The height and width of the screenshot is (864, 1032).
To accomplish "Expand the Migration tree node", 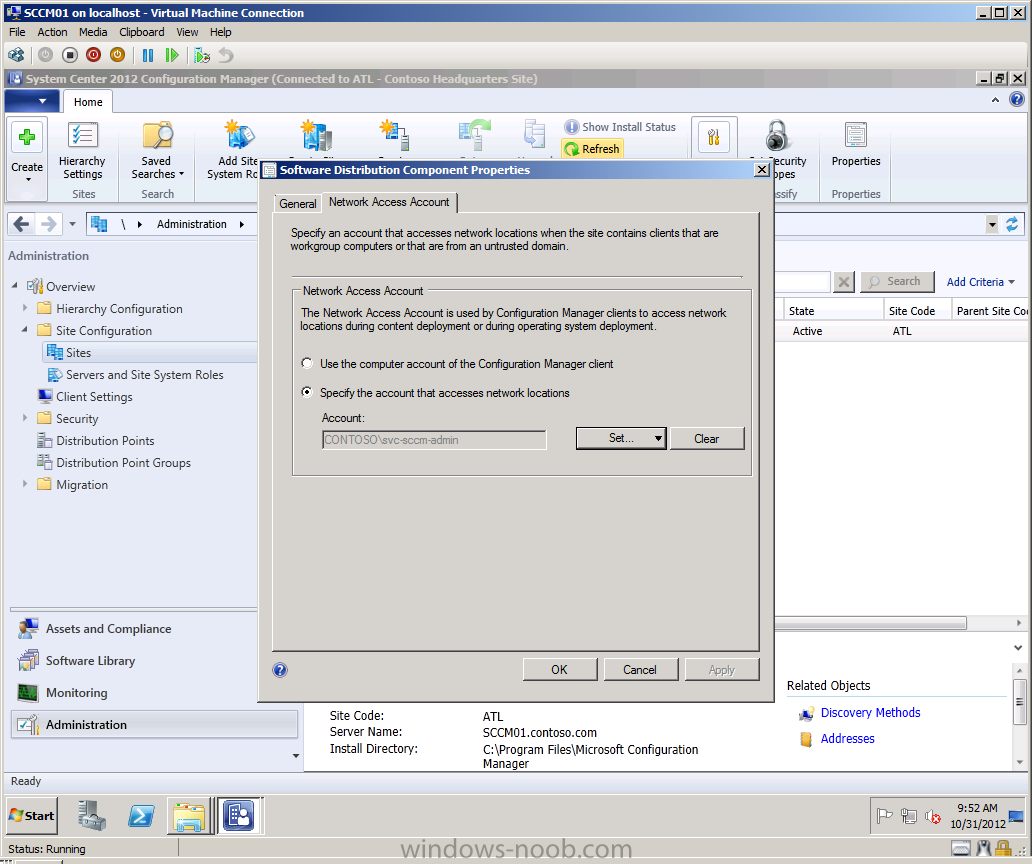I will point(25,484).
